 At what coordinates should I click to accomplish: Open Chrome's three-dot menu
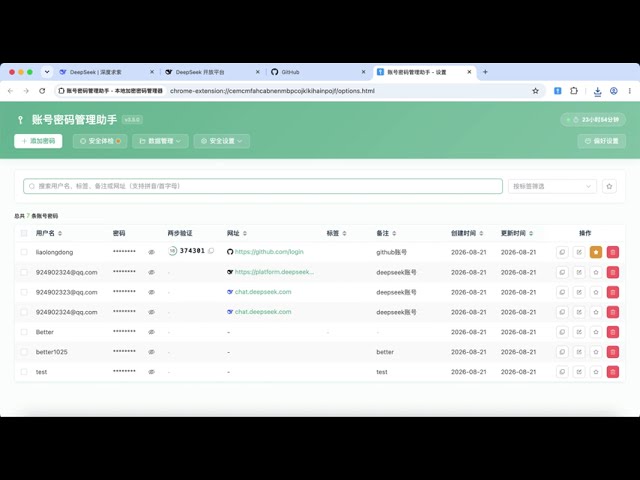[630, 91]
